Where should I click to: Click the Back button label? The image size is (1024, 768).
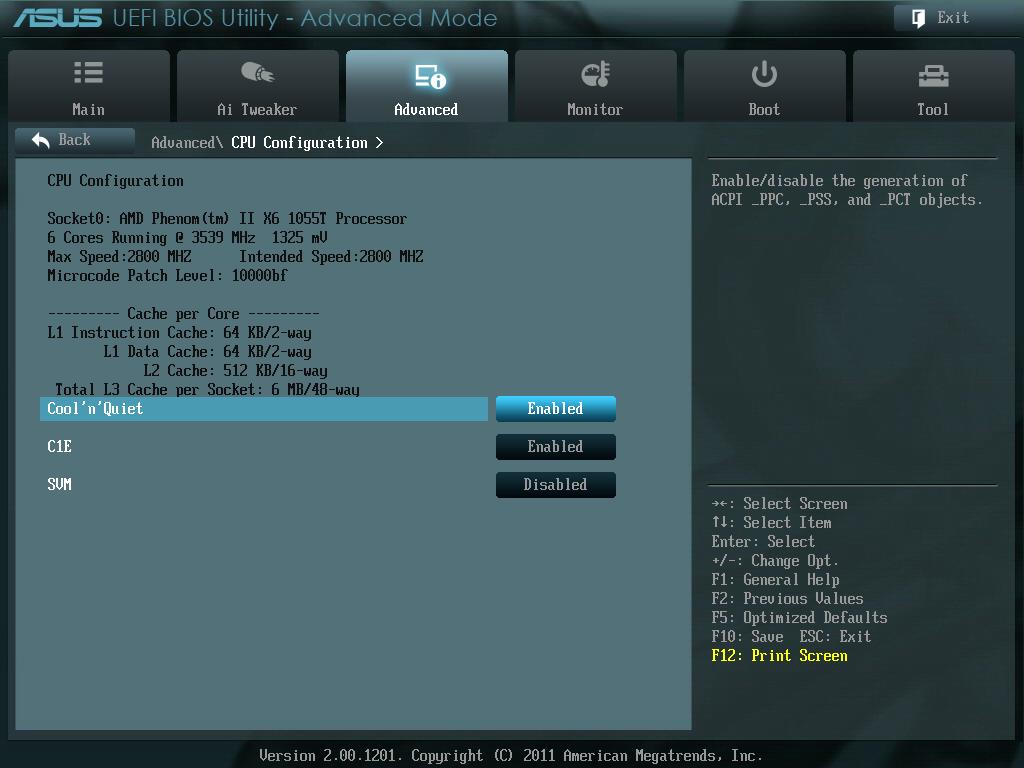[x=74, y=140]
